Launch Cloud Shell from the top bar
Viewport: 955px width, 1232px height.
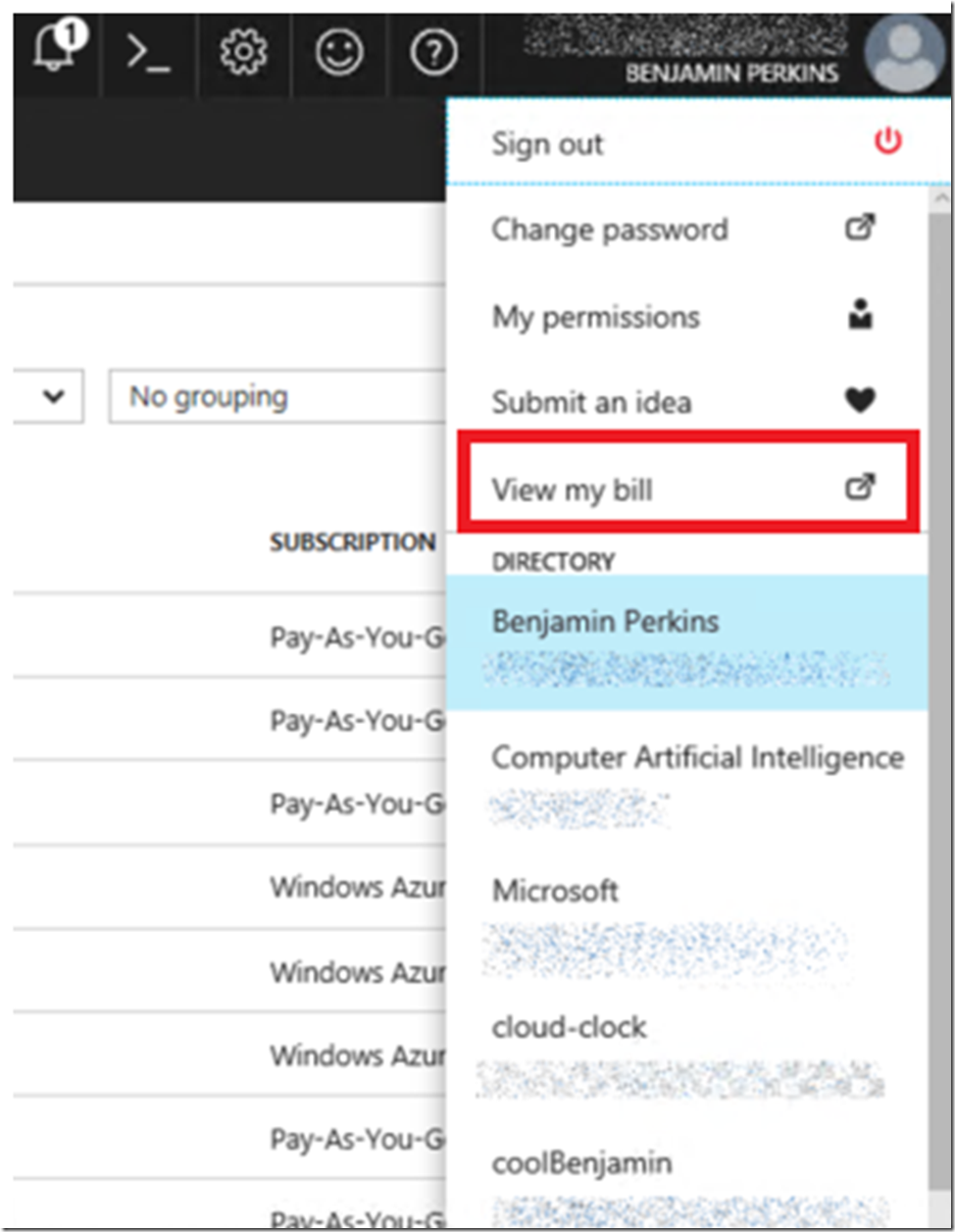tap(149, 53)
